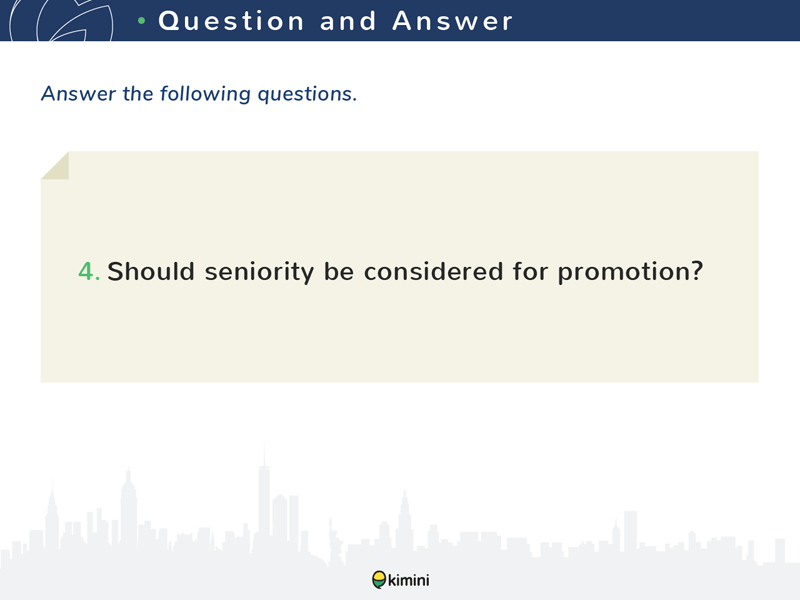Click the word 'considered' in the question

pos(434,271)
